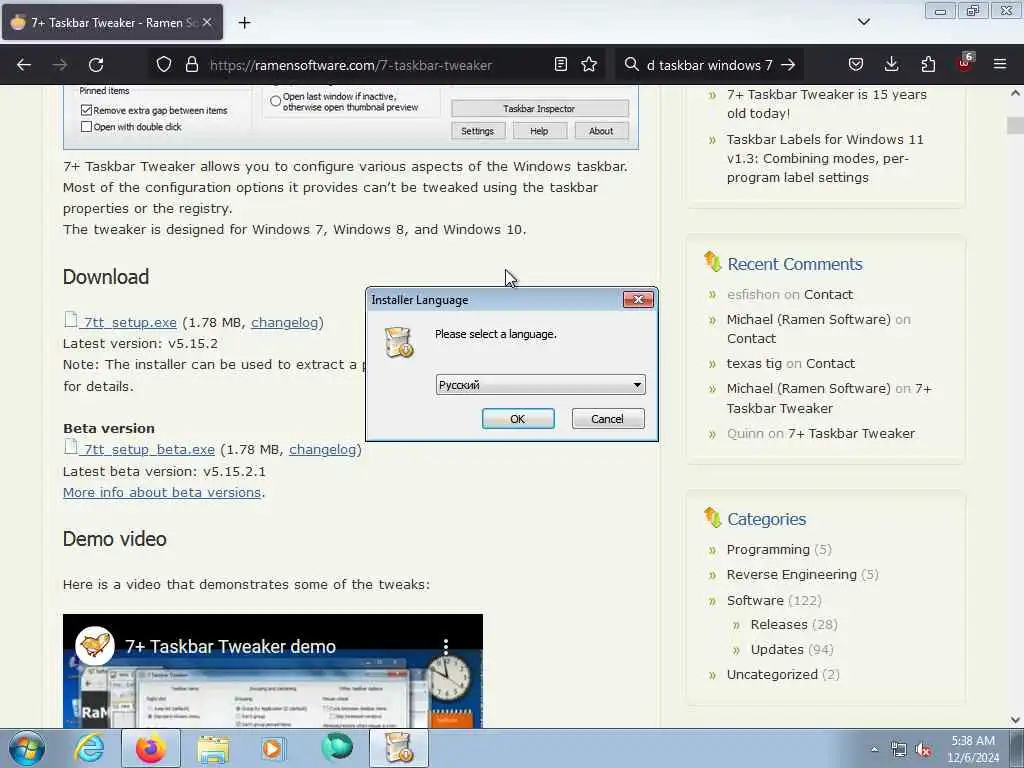This screenshot has width=1024, height=768.
Task: Download 7tt_setup_beta.exe
Action: [149, 449]
